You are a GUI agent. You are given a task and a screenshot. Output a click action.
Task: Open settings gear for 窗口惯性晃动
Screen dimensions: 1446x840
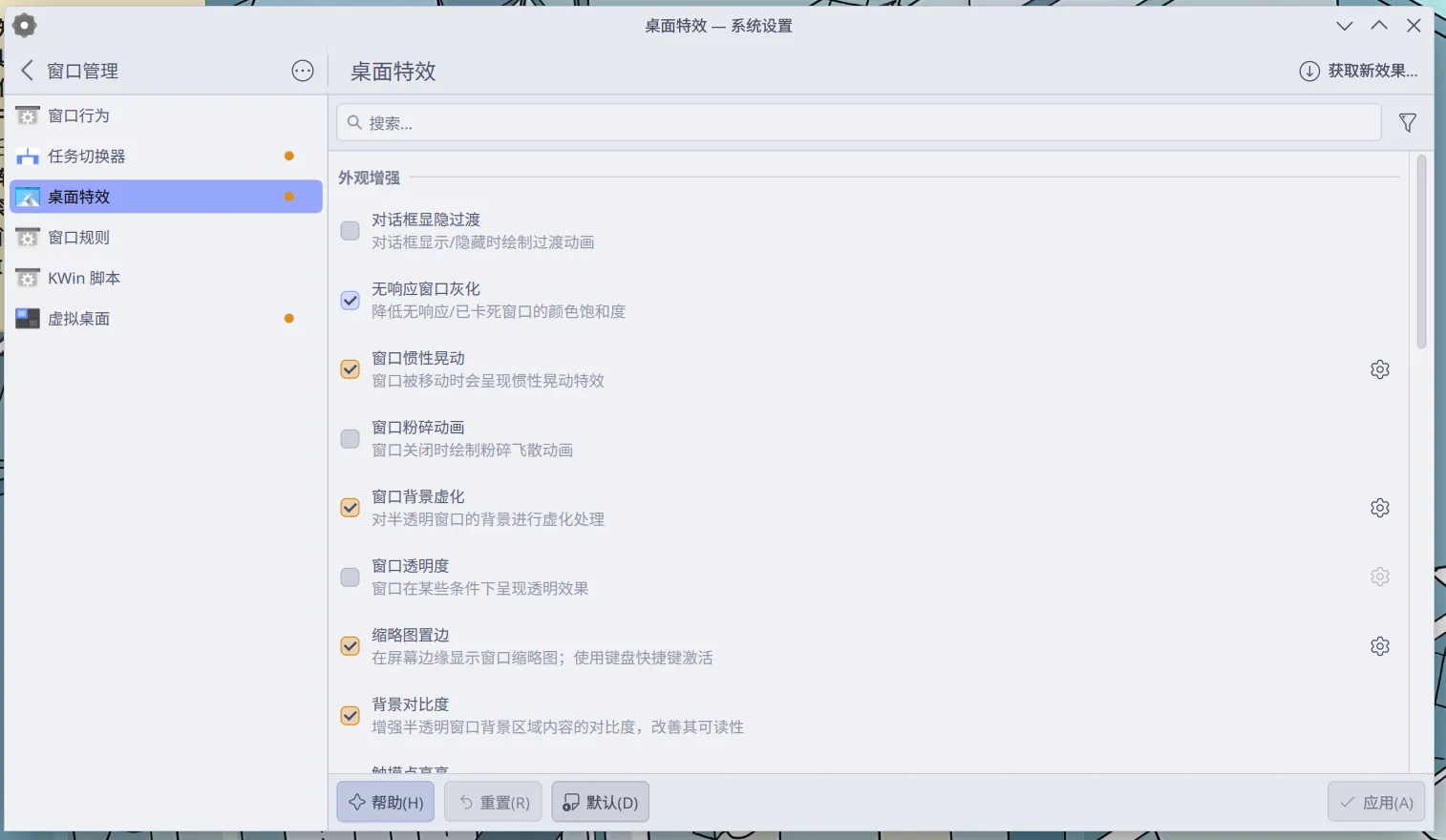[1379, 369]
